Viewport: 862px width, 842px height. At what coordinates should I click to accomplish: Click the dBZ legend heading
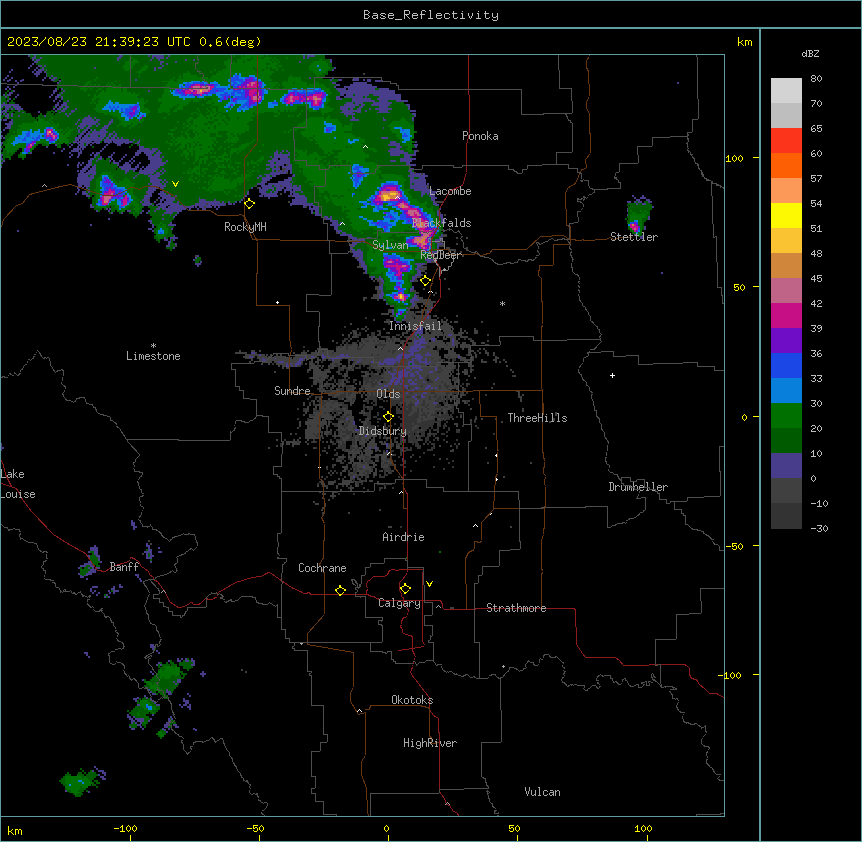pyautogui.click(x=810, y=53)
